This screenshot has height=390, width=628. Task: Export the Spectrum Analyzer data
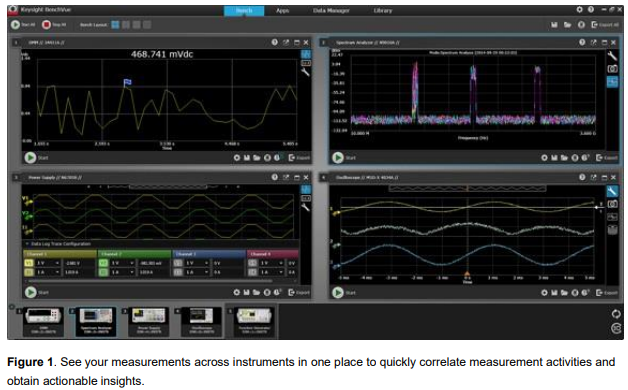(x=607, y=158)
